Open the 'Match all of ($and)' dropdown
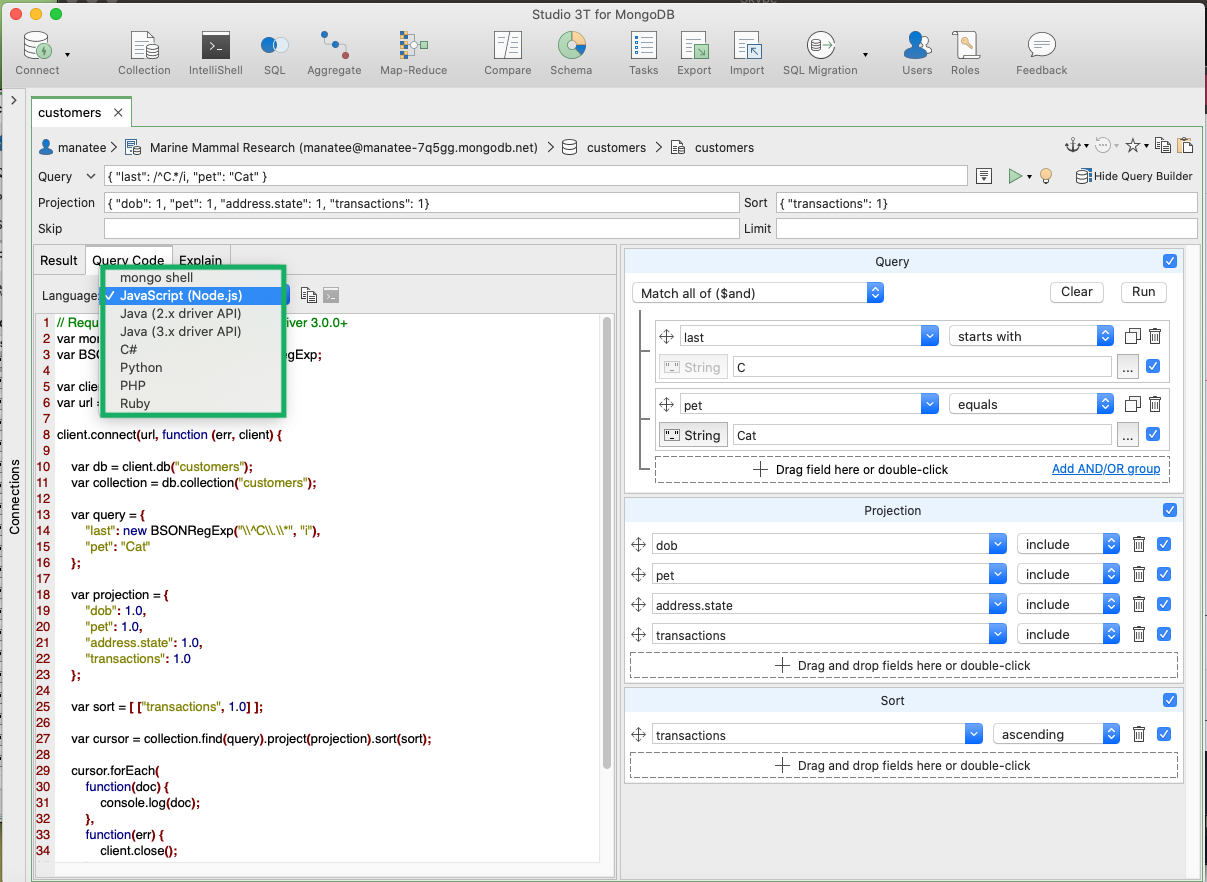 pyautogui.click(x=758, y=293)
